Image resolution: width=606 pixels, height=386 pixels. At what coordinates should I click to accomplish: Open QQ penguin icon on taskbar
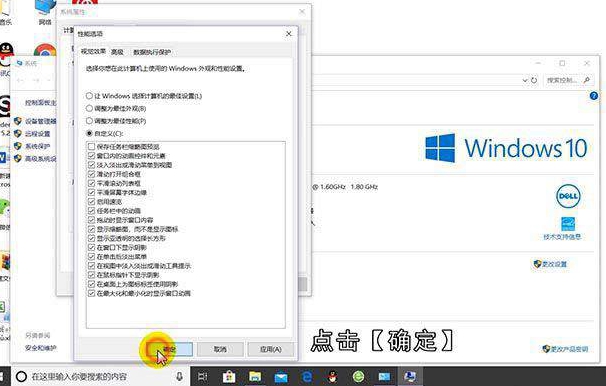333,376
